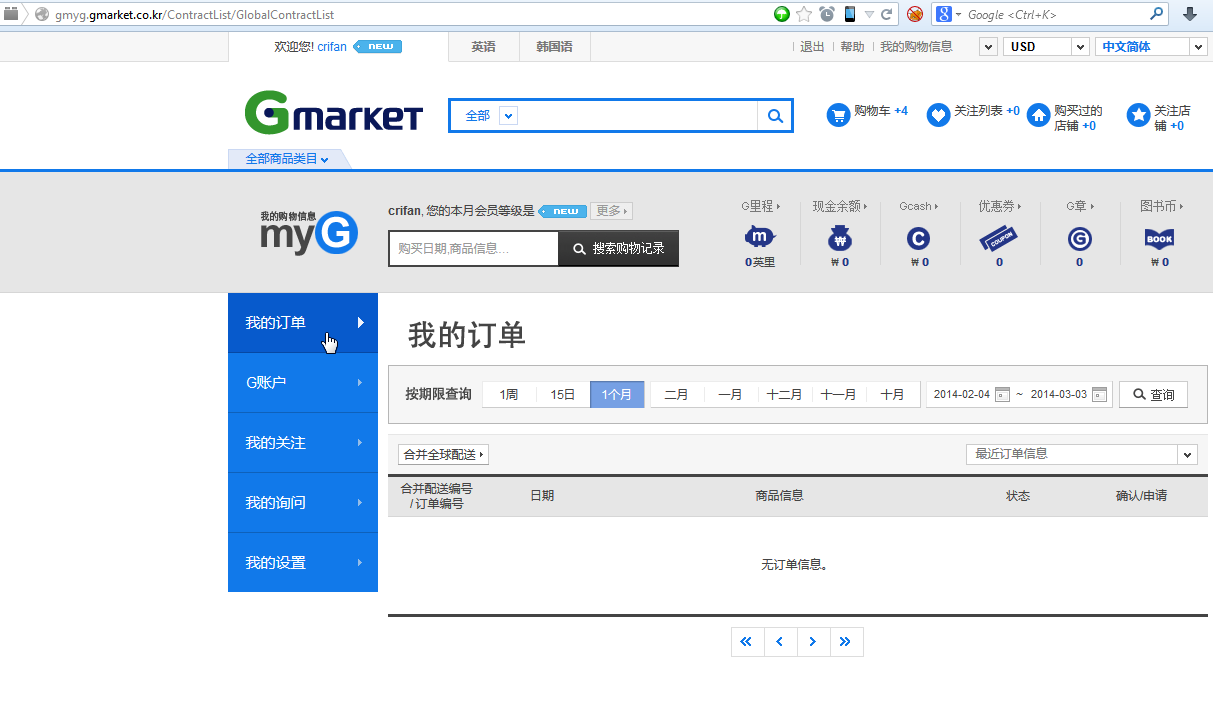
Task: Open the end-date calendar icon
Action: coord(1100,394)
